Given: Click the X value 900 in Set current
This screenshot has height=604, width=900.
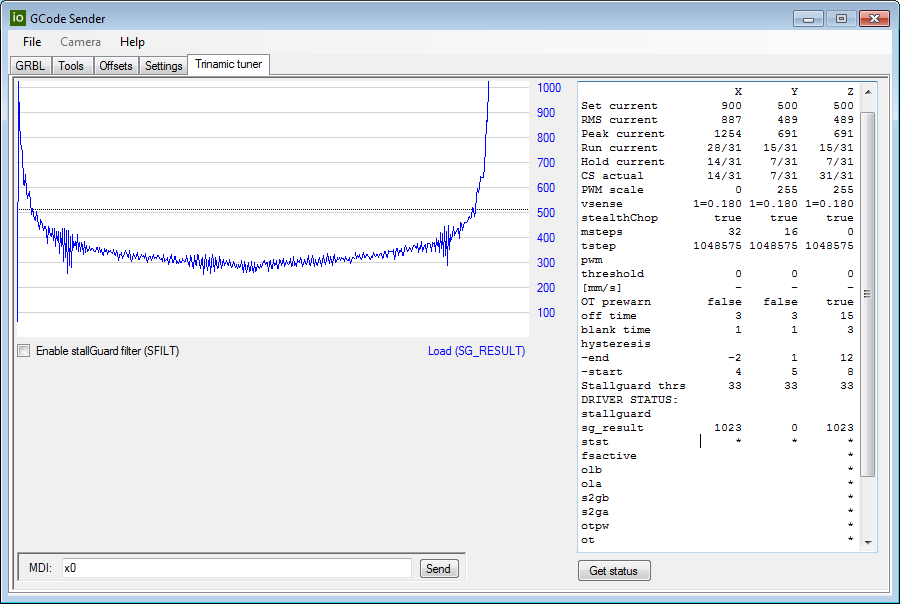Looking at the screenshot, I should click(x=731, y=106).
